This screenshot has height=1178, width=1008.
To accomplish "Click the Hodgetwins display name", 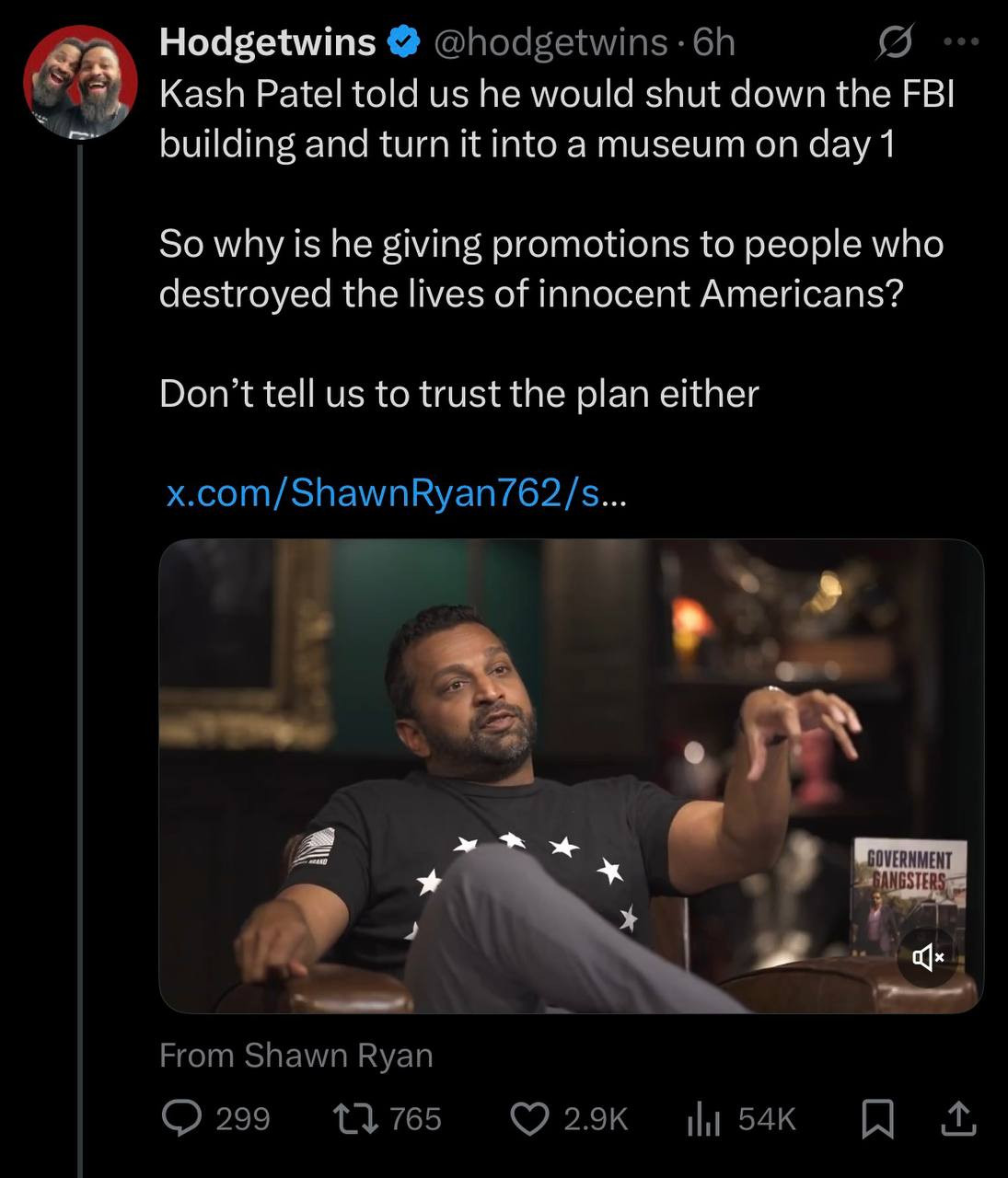I will pyautogui.click(x=267, y=42).
